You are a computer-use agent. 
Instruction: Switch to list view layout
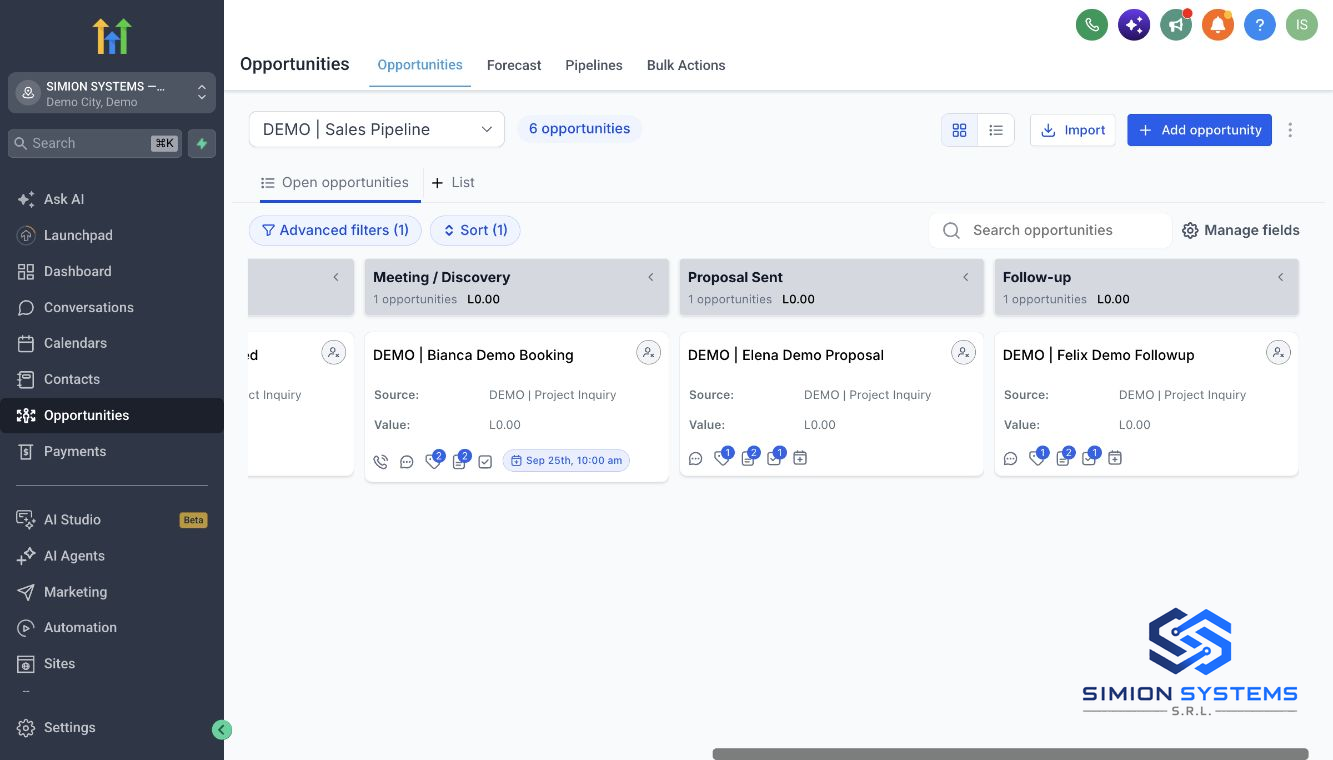point(996,130)
